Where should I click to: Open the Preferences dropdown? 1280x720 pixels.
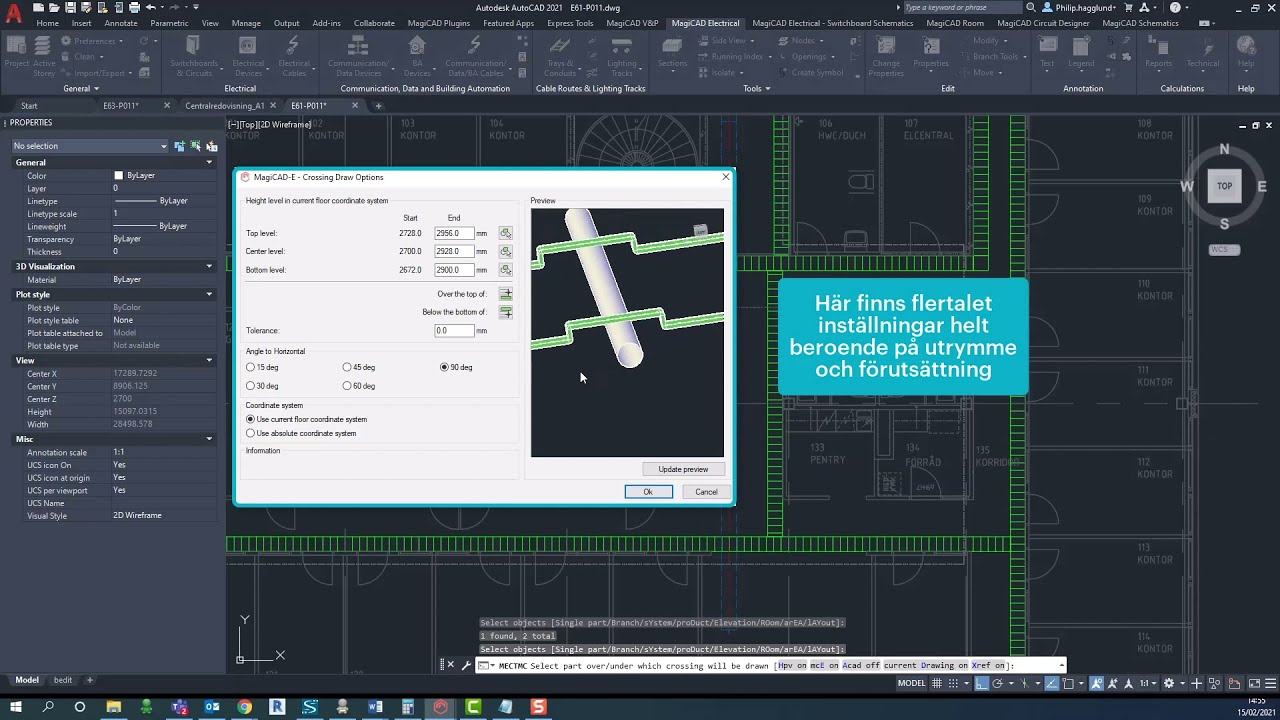[x=93, y=41]
